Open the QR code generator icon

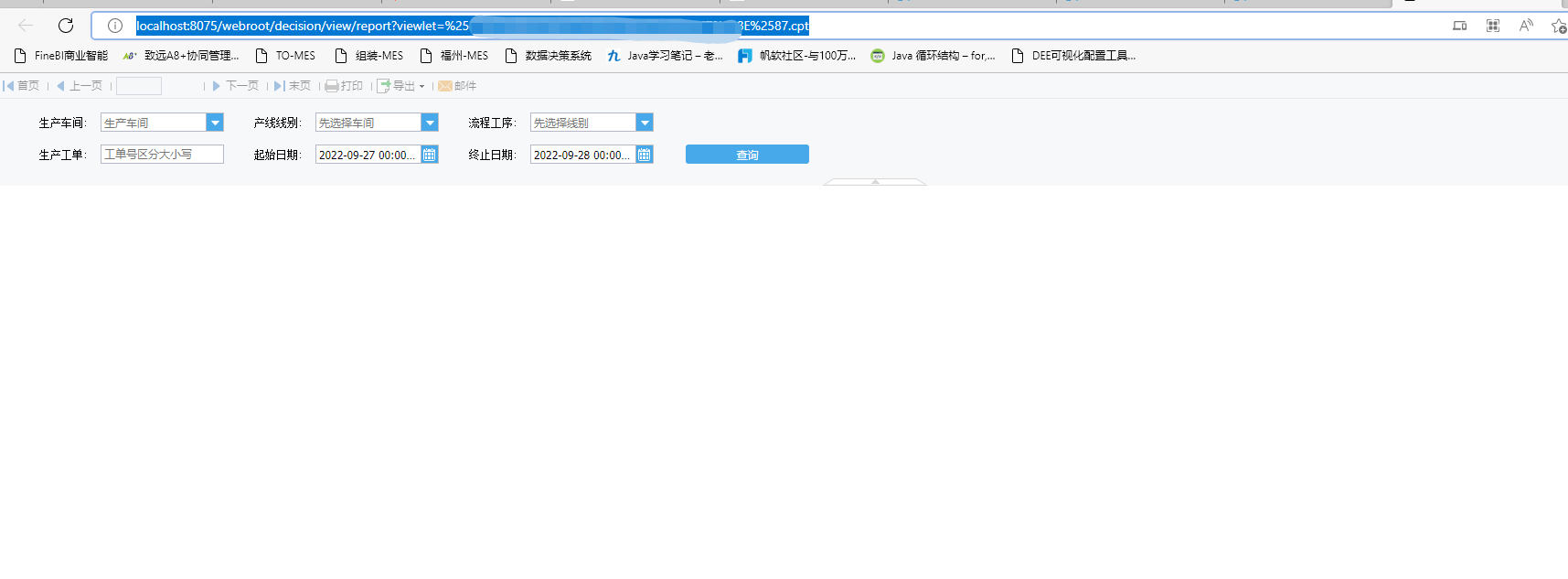[1493, 26]
